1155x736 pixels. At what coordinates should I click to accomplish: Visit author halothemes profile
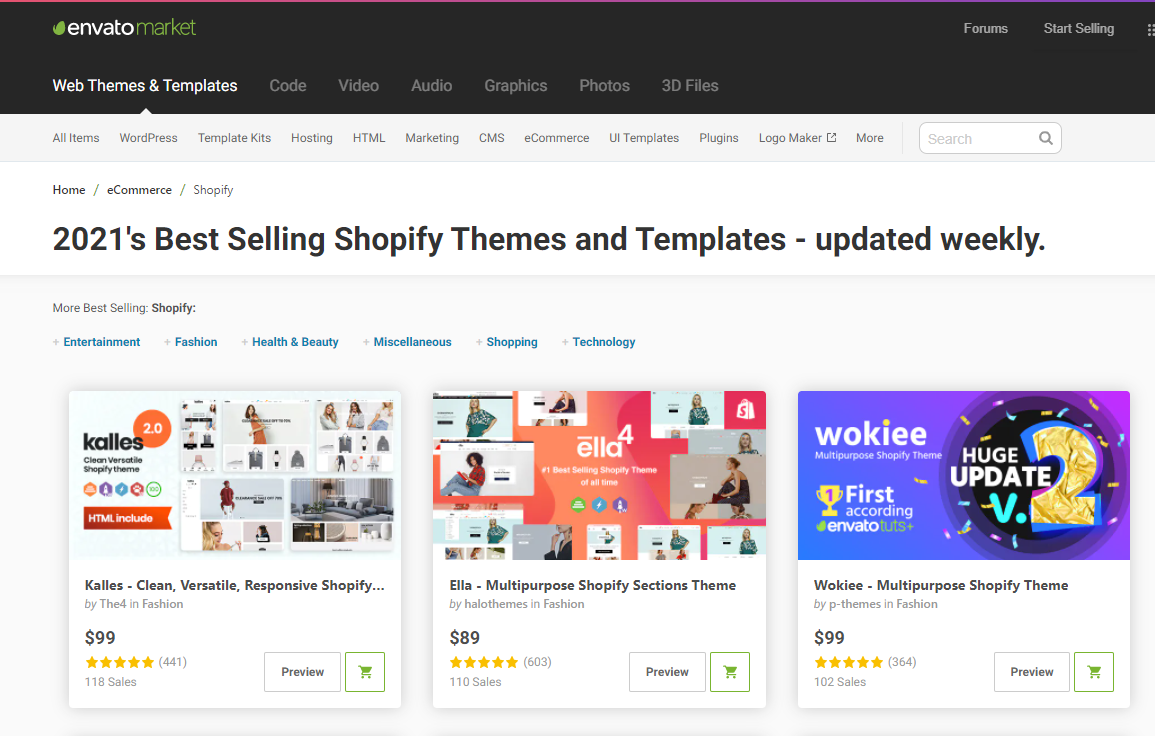pyautogui.click(x=496, y=604)
